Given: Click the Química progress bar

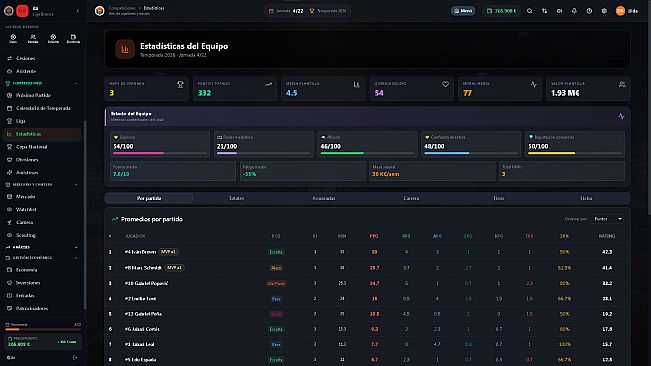Looking at the screenshot, I should click(x=160, y=153).
